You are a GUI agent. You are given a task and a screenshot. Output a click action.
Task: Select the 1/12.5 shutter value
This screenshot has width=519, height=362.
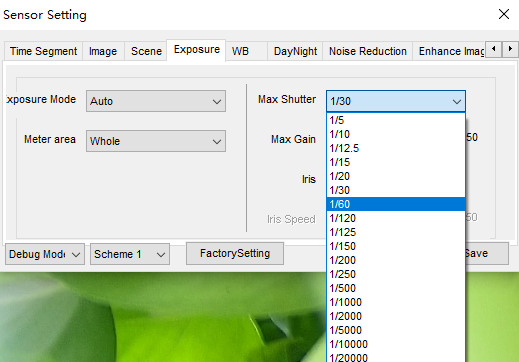tap(396, 148)
